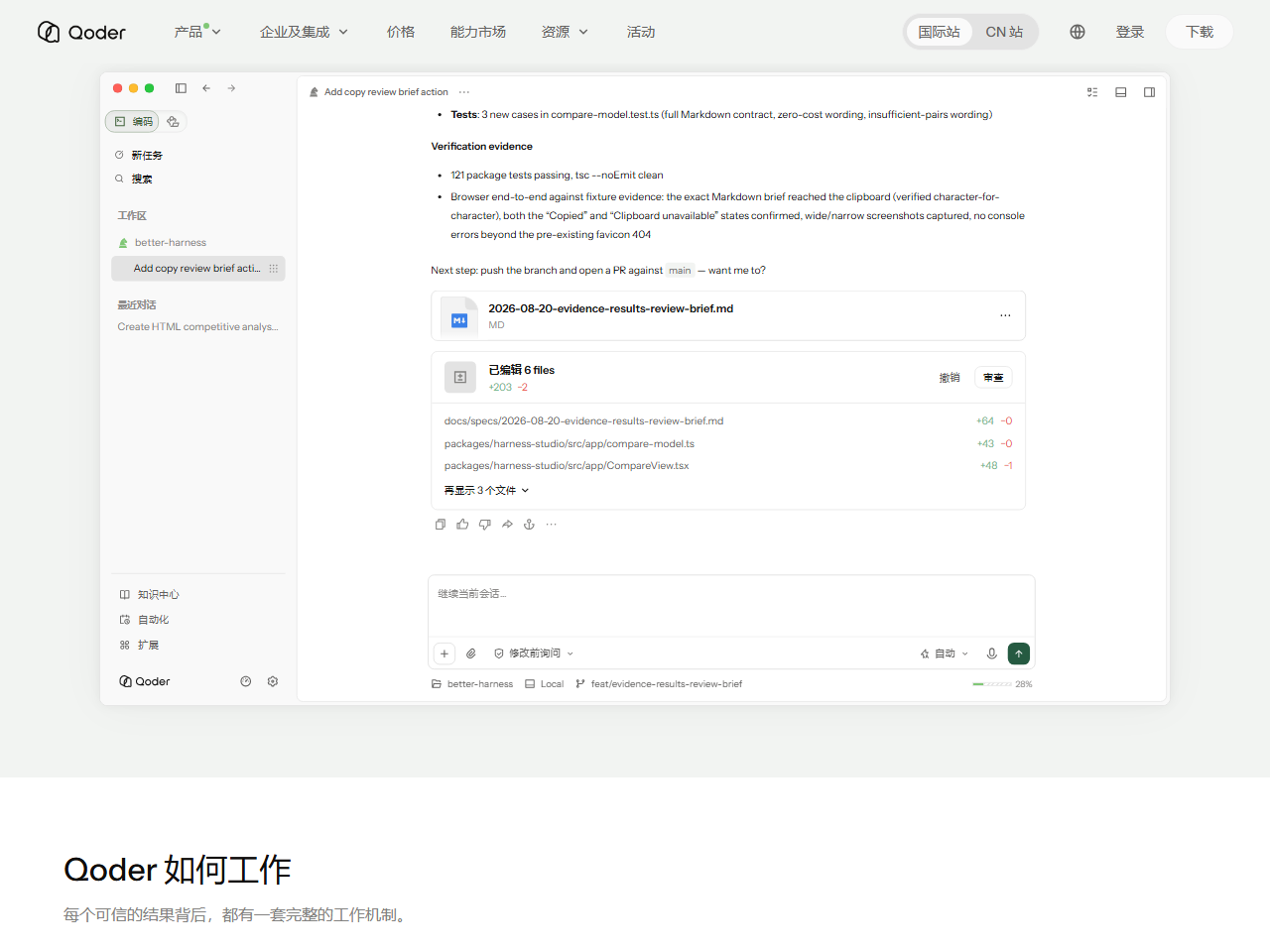
Task: Switch to CN 站
Action: pyautogui.click(x=1004, y=32)
